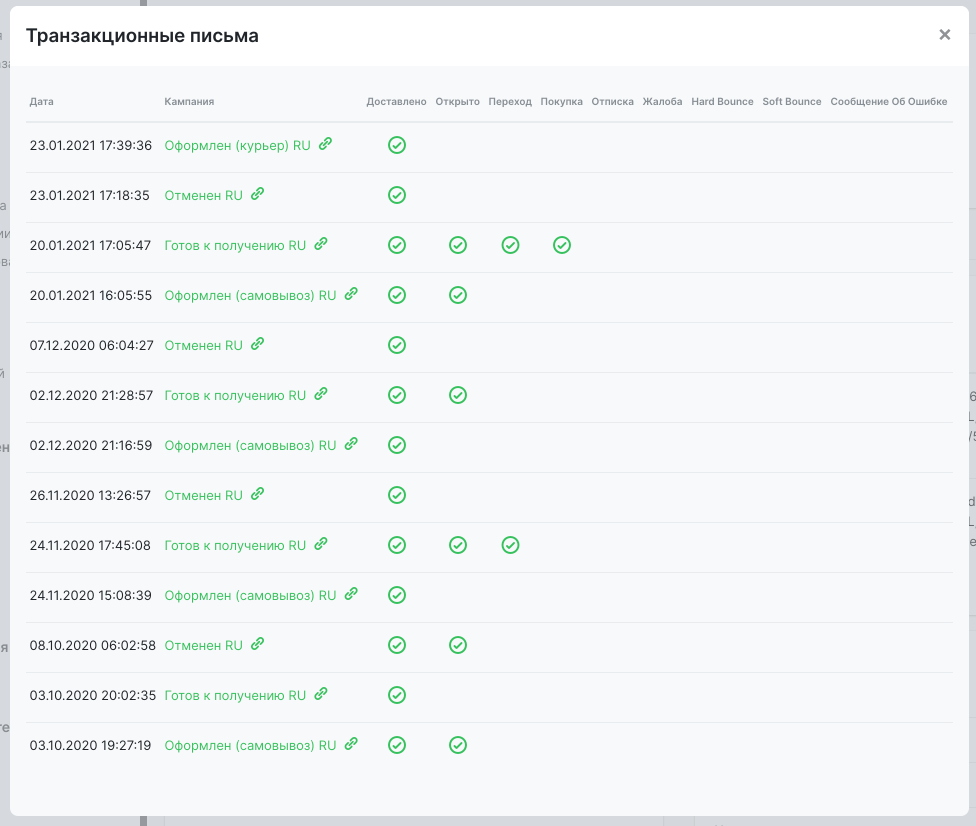
Task: Open link icon next to 07.12.2020 Отменен RU
Action: (x=258, y=344)
